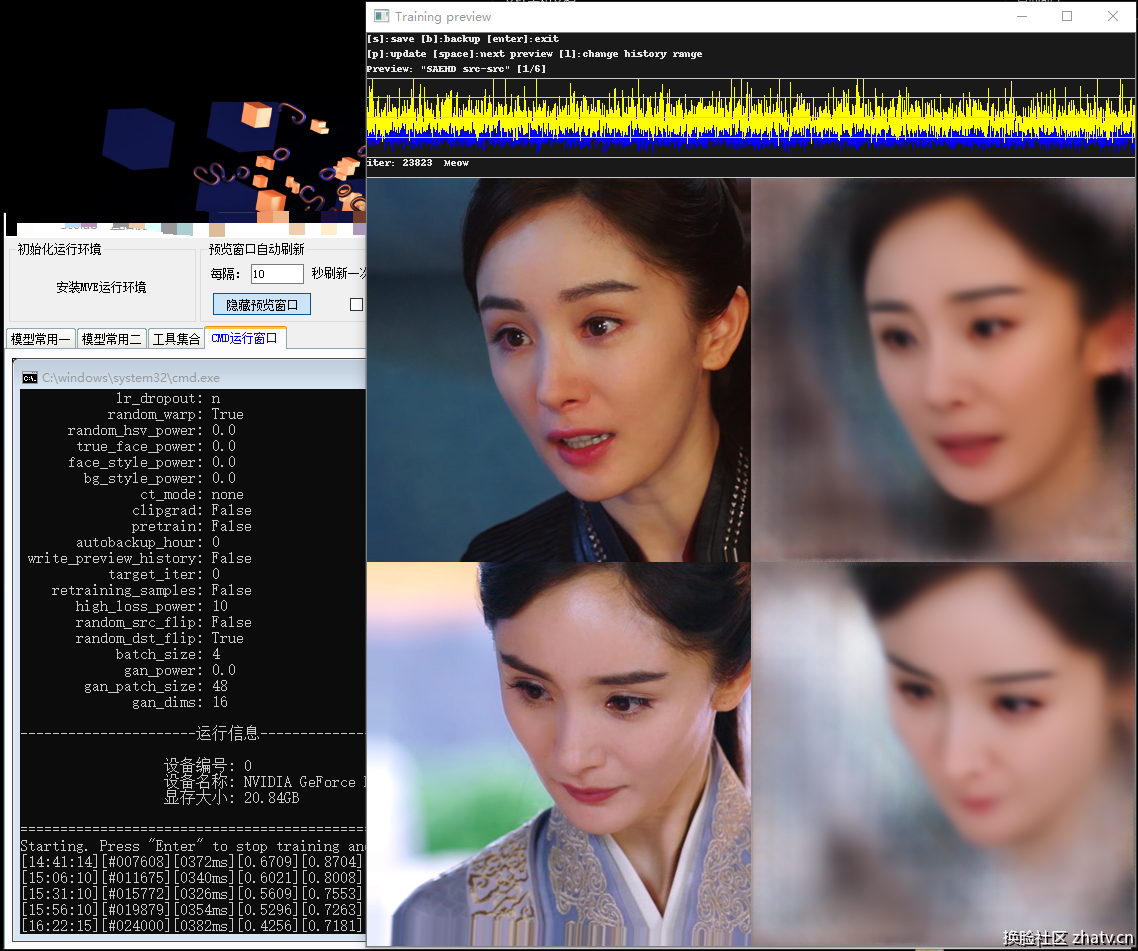Click the "high_loss_power: 10" line

(x=152, y=606)
